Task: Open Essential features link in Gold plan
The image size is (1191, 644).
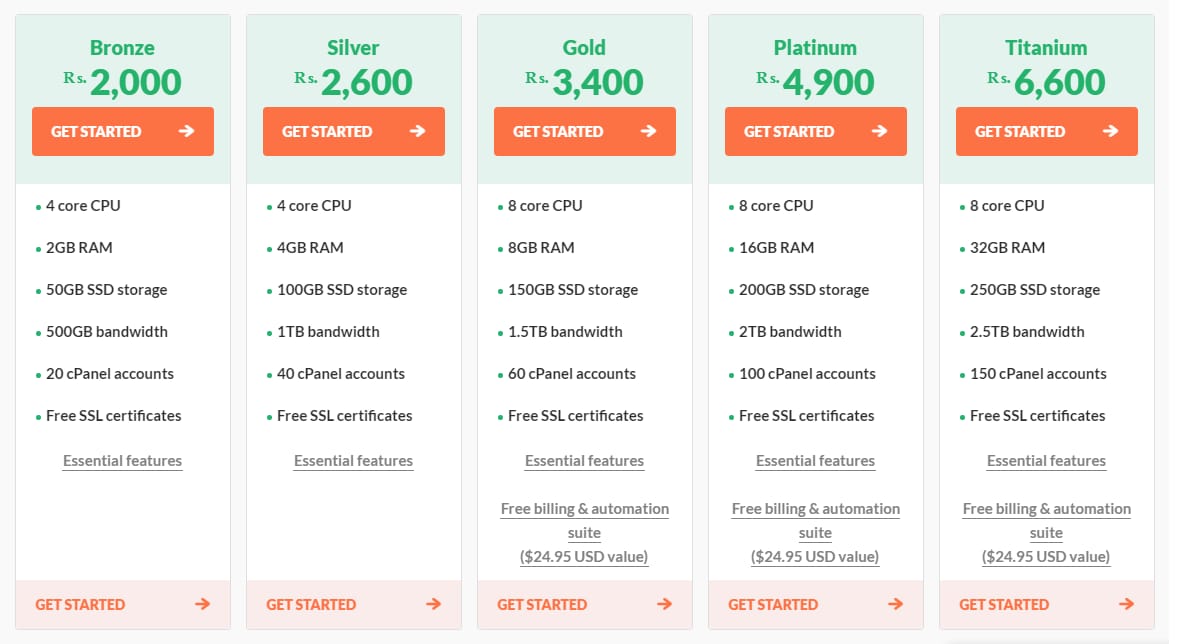Action: 584,461
